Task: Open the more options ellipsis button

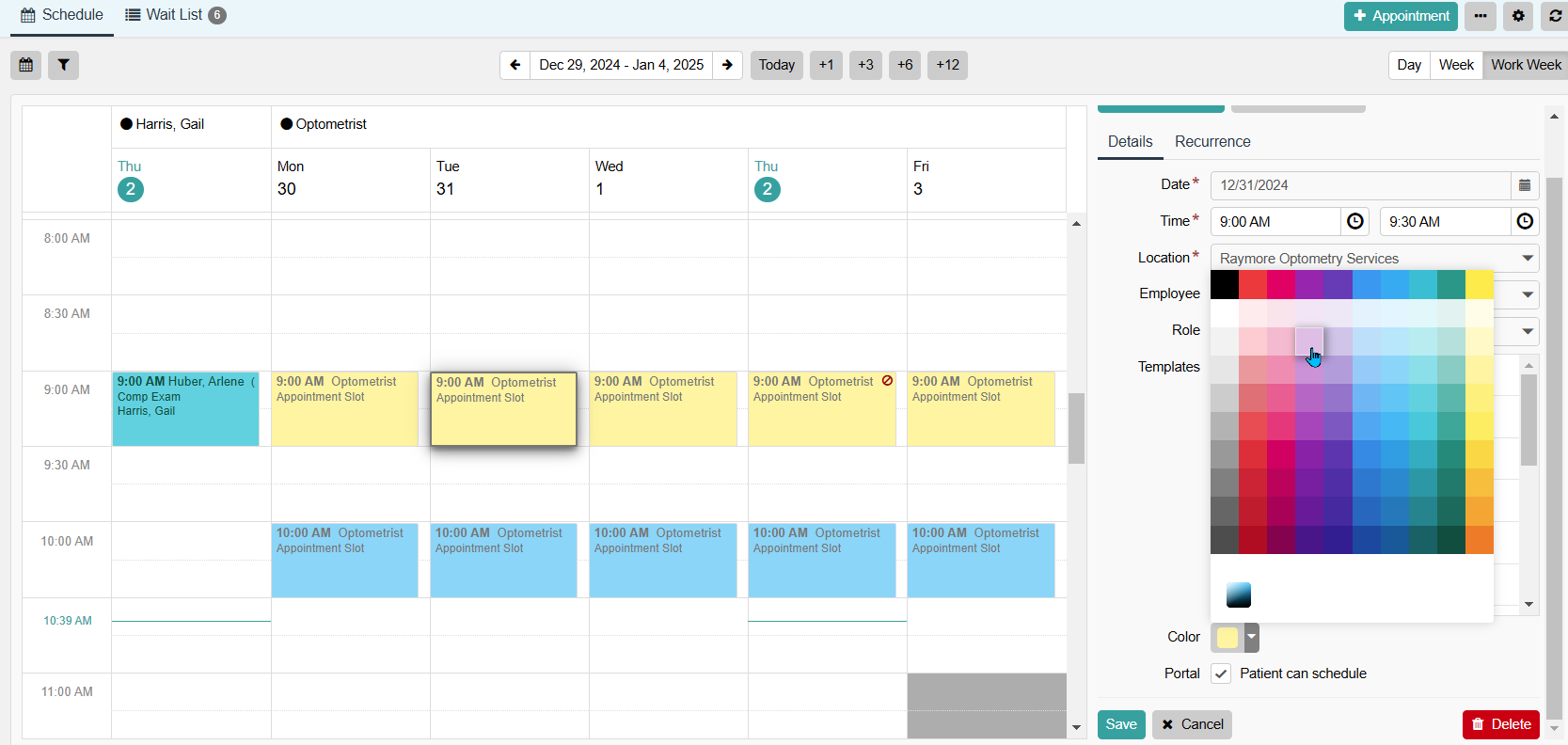Action: (x=1481, y=16)
